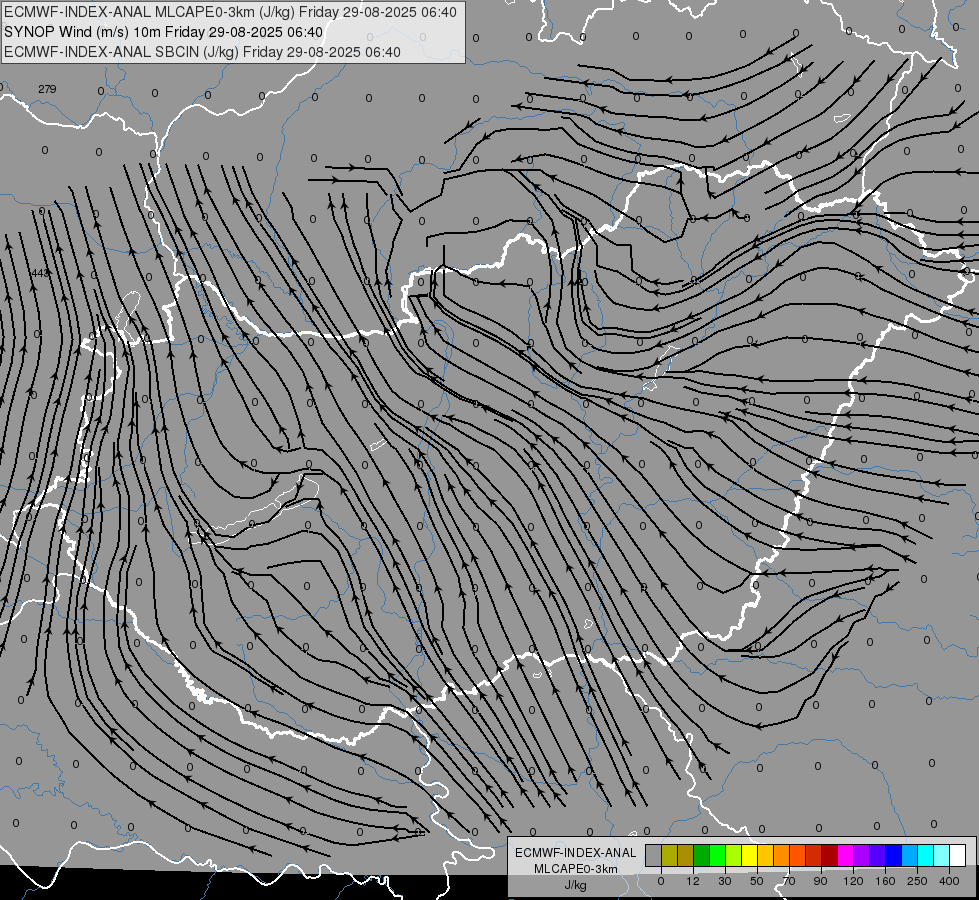Click the legend scale label 12
979x900 pixels.
[693, 881]
